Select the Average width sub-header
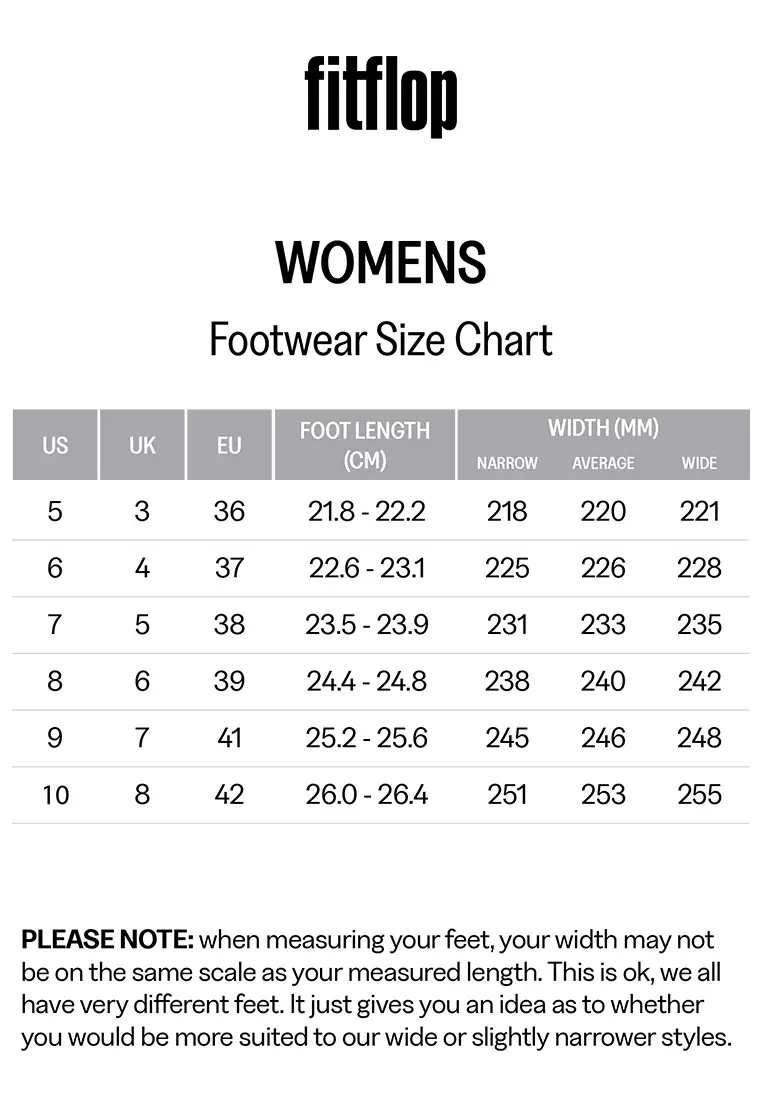Viewport: 762px width, 1100px height. 603,463
